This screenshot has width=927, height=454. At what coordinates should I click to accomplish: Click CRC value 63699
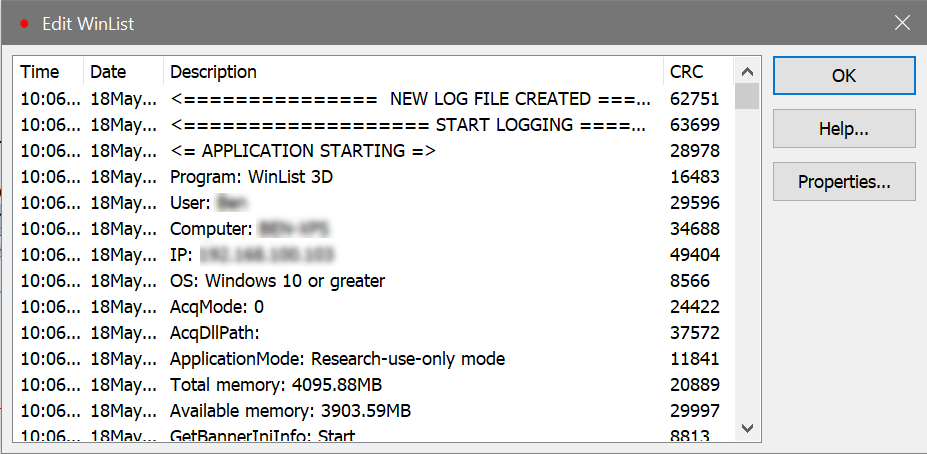(x=695, y=125)
